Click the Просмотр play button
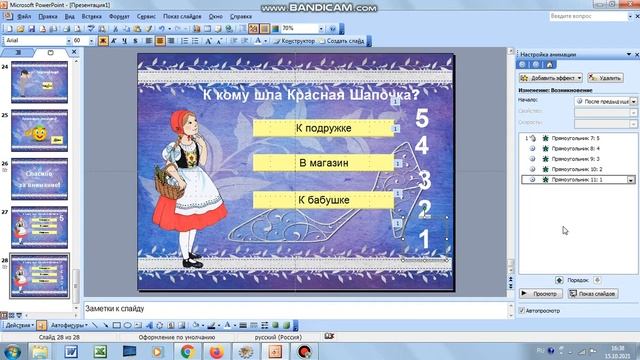The image size is (640, 360). tap(540, 293)
